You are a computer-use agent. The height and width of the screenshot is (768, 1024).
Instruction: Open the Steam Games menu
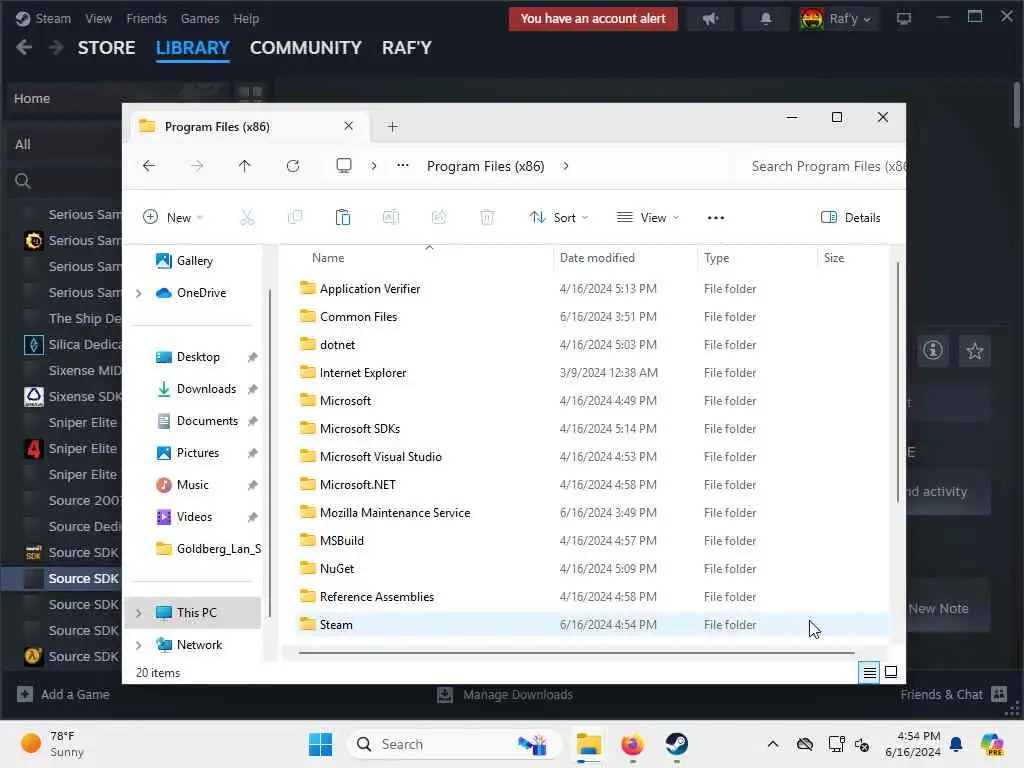200,18
